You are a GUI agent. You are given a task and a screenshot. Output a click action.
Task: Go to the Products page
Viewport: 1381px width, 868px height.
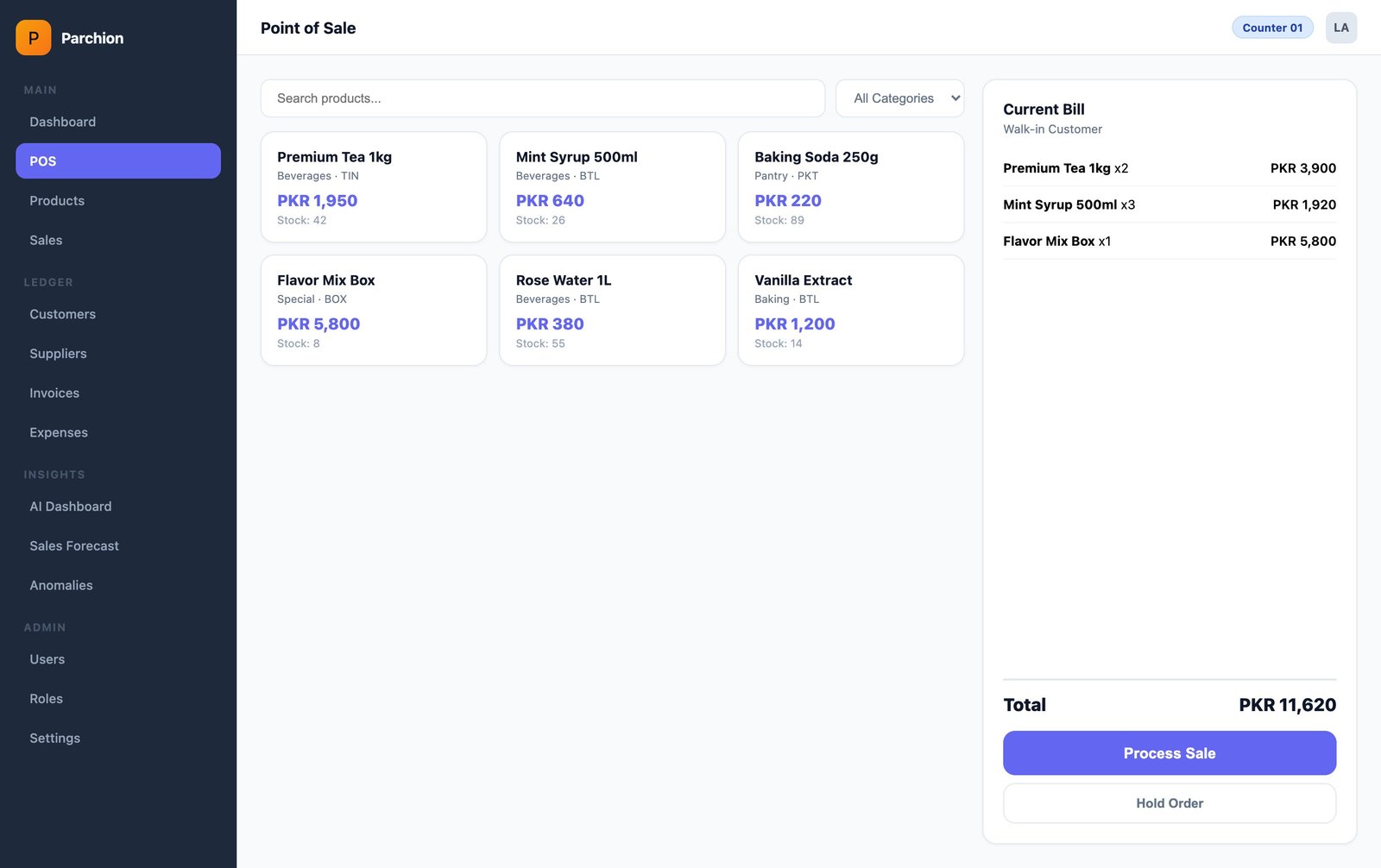pyautogui.click(x=57, y=200)
